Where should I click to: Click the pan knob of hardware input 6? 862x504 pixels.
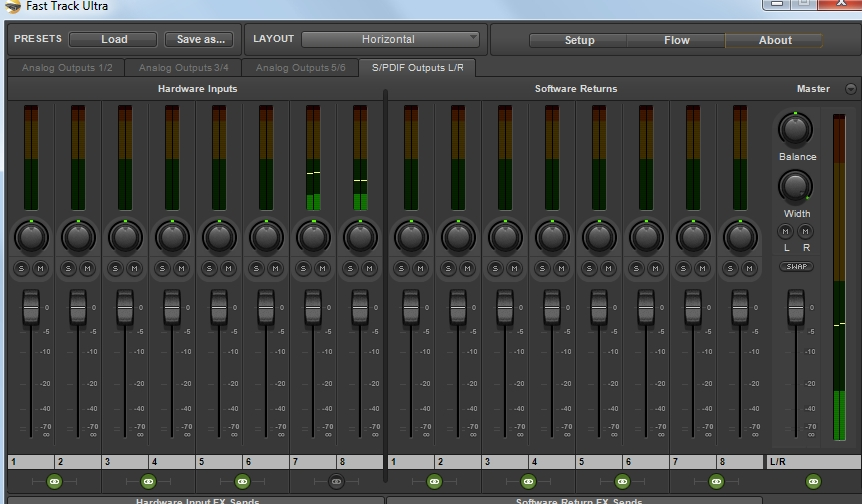(266, 237)
